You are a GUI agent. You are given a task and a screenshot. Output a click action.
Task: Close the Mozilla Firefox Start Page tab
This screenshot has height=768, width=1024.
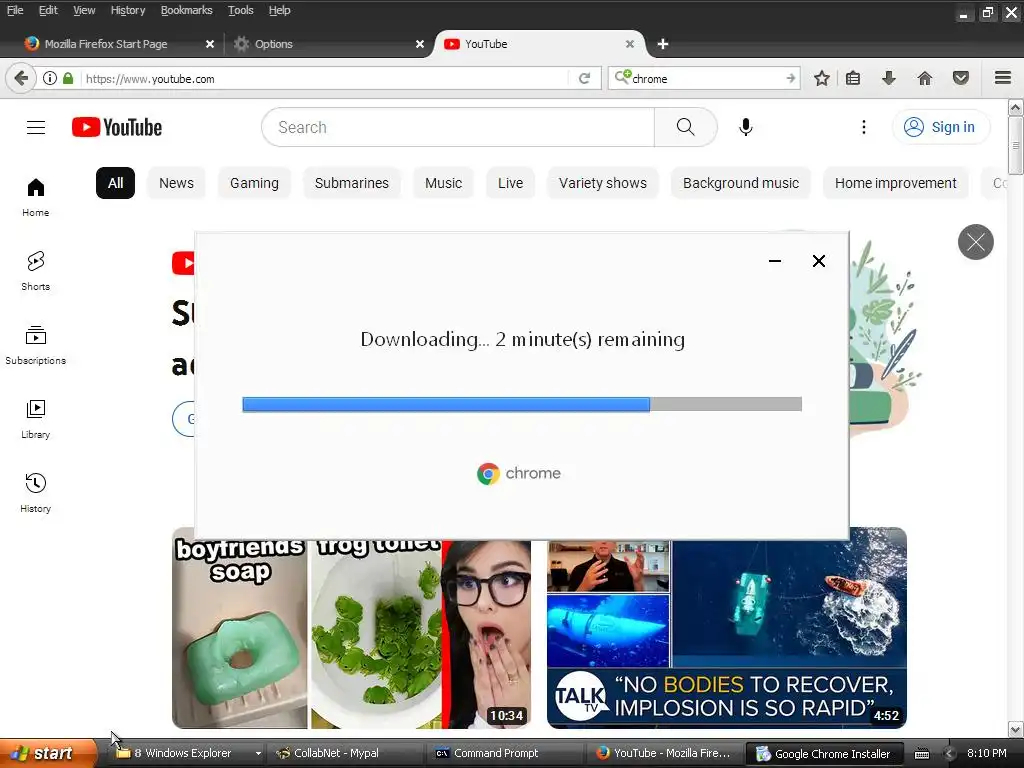coord(210,44)
